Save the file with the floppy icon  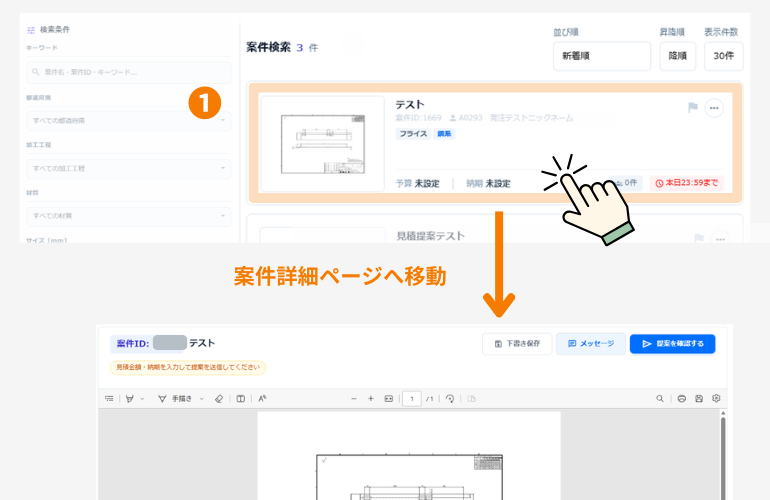tap(699, 398)
